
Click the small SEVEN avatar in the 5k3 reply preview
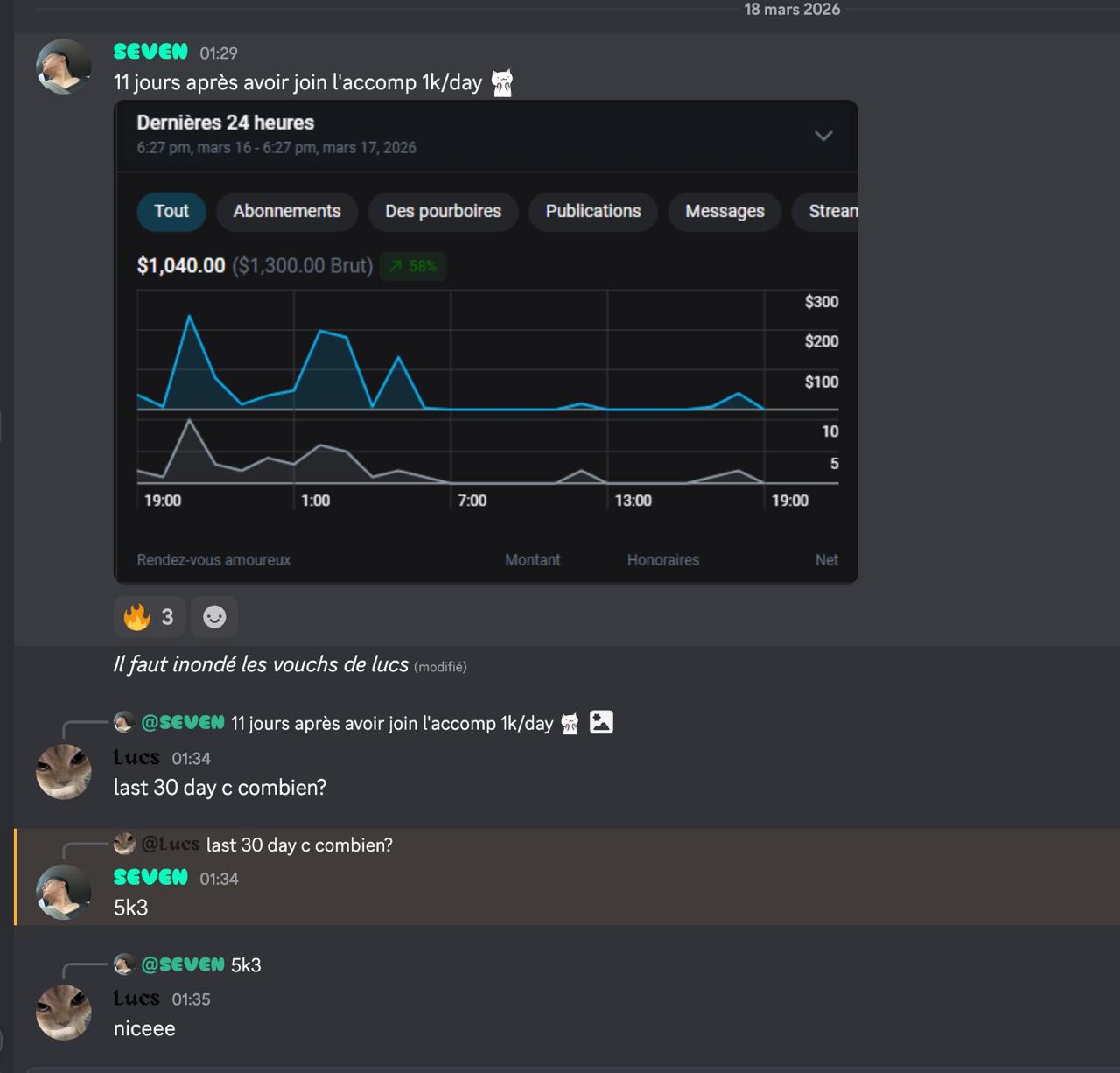click(x=123, y=964)
